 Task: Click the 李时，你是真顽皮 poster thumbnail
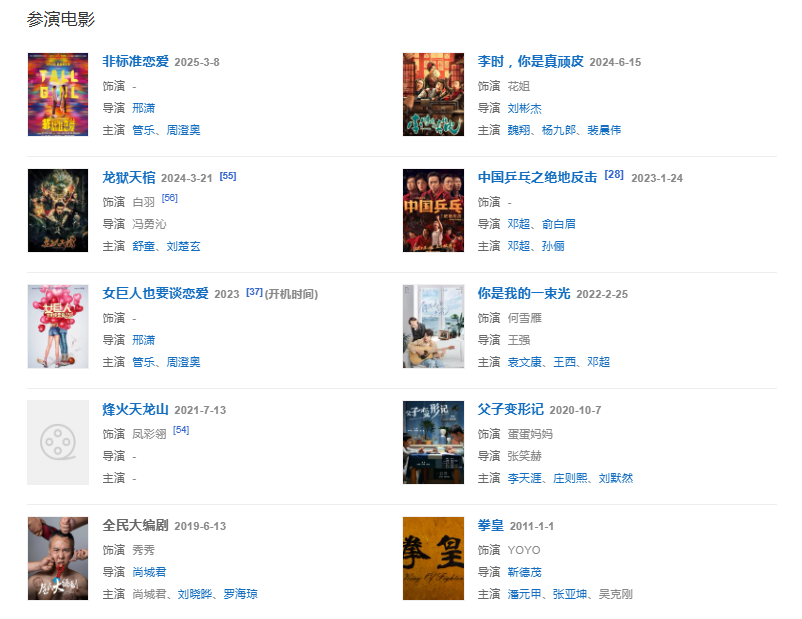click(433, 95)
